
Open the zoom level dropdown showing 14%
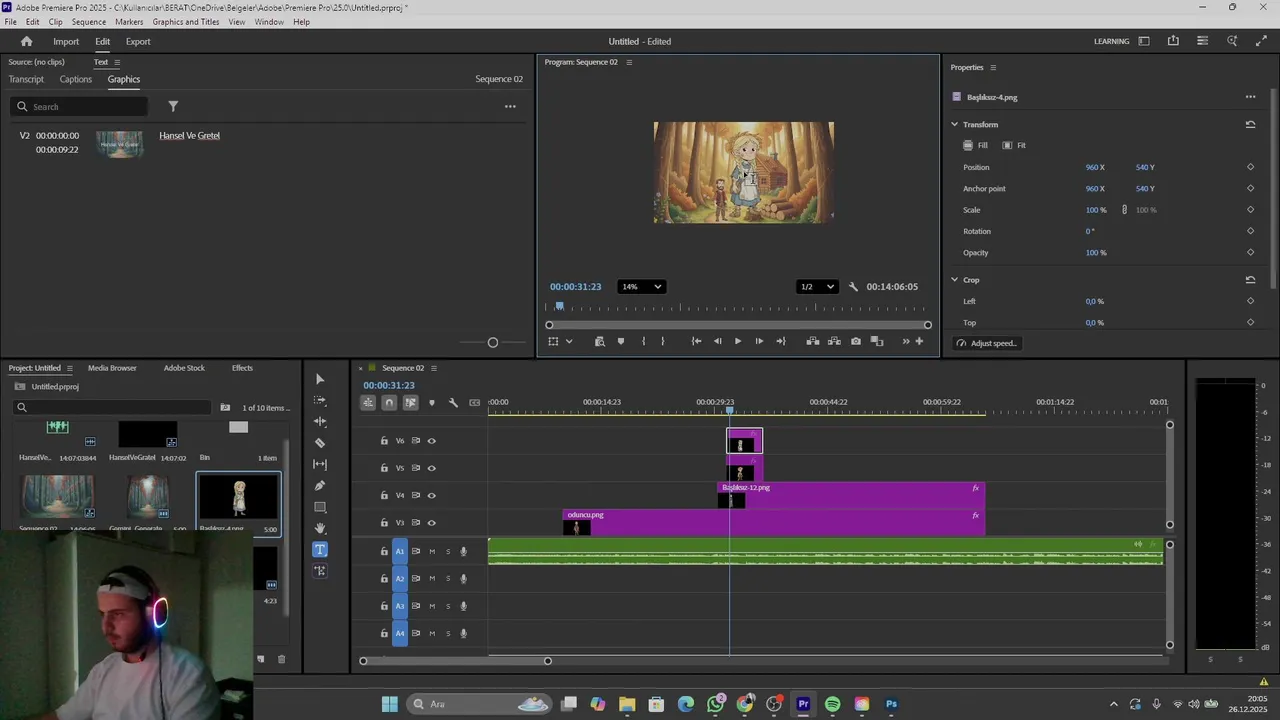tap(641, 287)
